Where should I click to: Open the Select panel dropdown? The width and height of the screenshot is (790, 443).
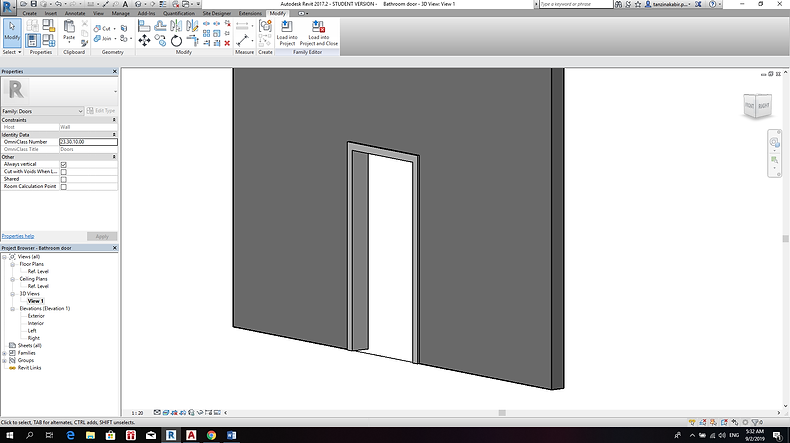pyautogui.click(x=12, y=52)
